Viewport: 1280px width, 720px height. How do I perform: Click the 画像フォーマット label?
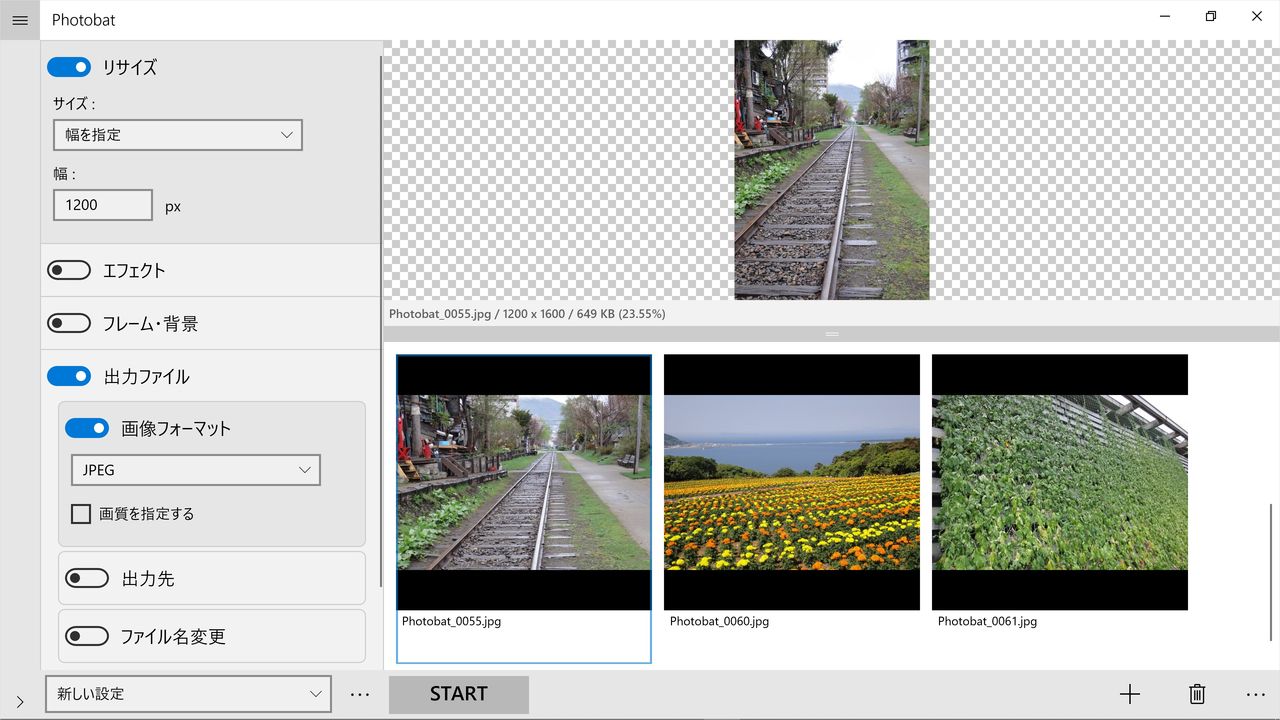(x=176, y=428)
